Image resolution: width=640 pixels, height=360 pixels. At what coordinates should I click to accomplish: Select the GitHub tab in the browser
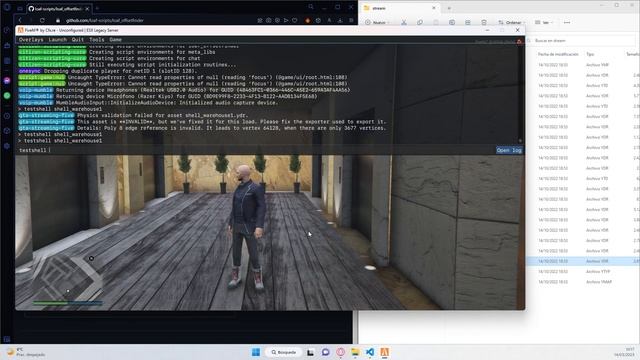[x=60, y=9]
